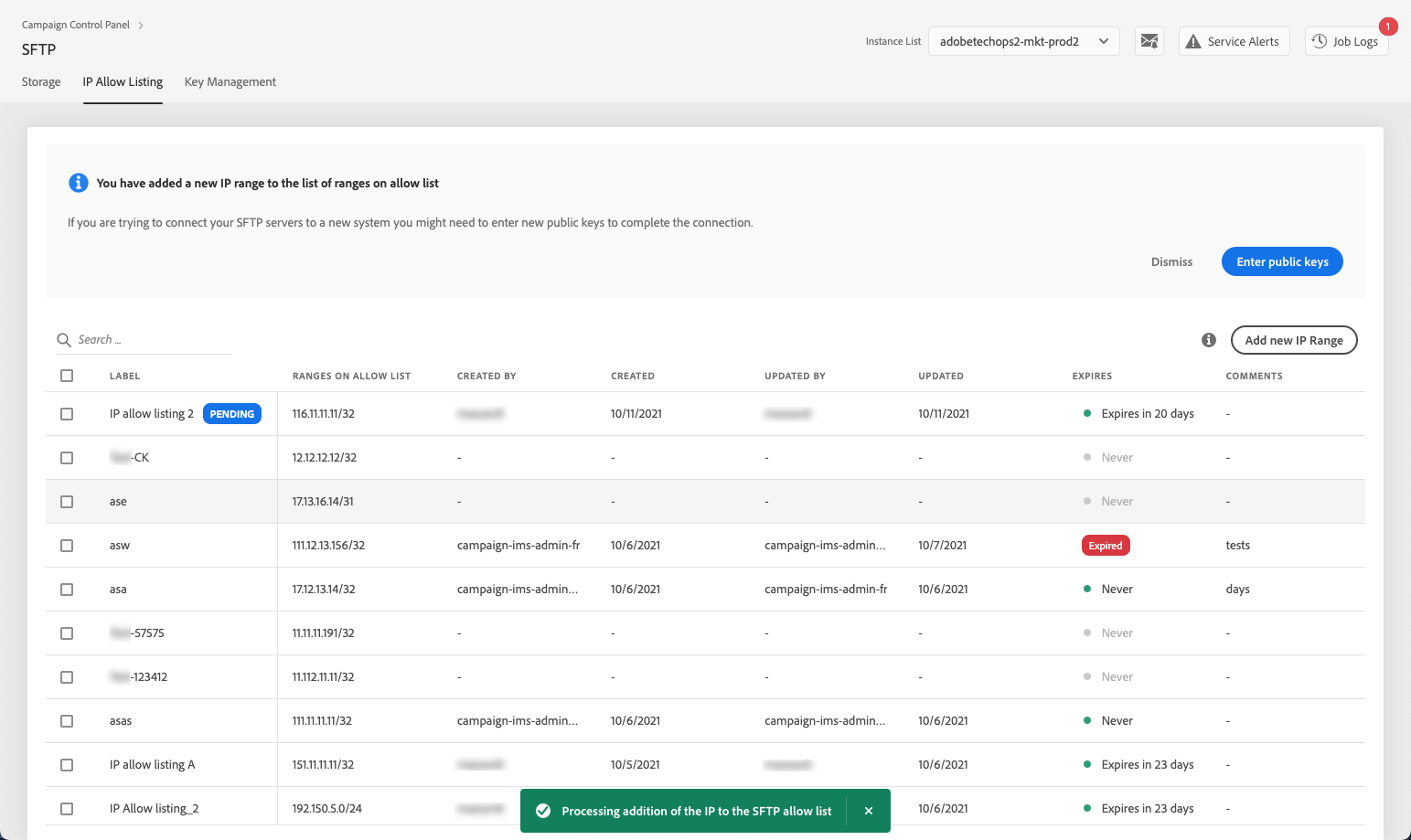Open Job Logs
The image size is (1411, 840).
click(x=1346, y=41)
